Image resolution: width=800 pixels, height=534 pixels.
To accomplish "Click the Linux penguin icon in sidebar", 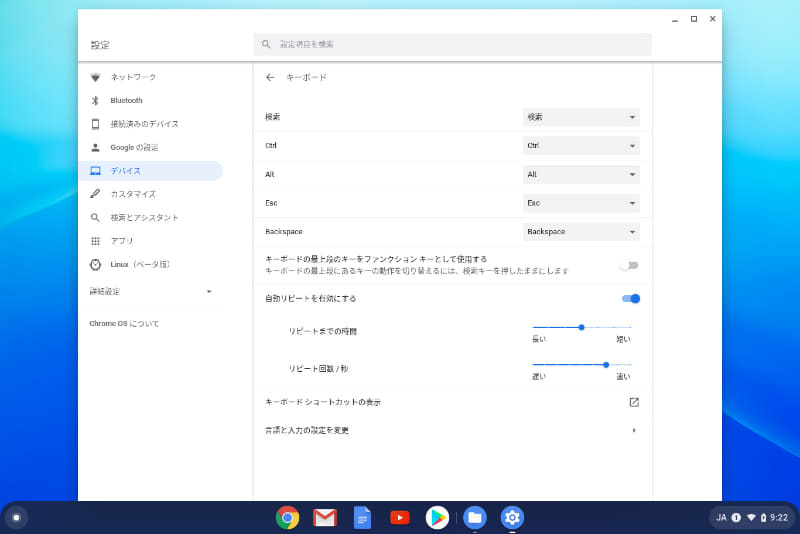I will [x=95, y=264].
